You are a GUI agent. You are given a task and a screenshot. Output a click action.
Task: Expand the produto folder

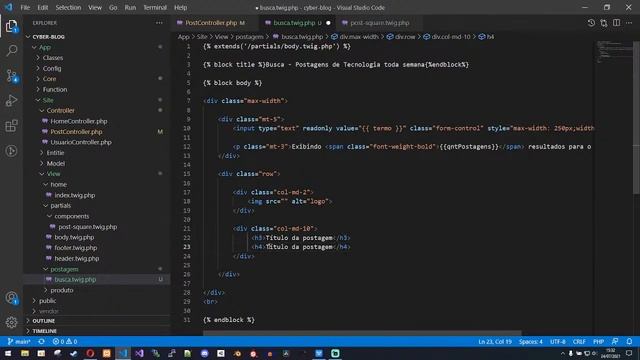[x=62, y=290]
